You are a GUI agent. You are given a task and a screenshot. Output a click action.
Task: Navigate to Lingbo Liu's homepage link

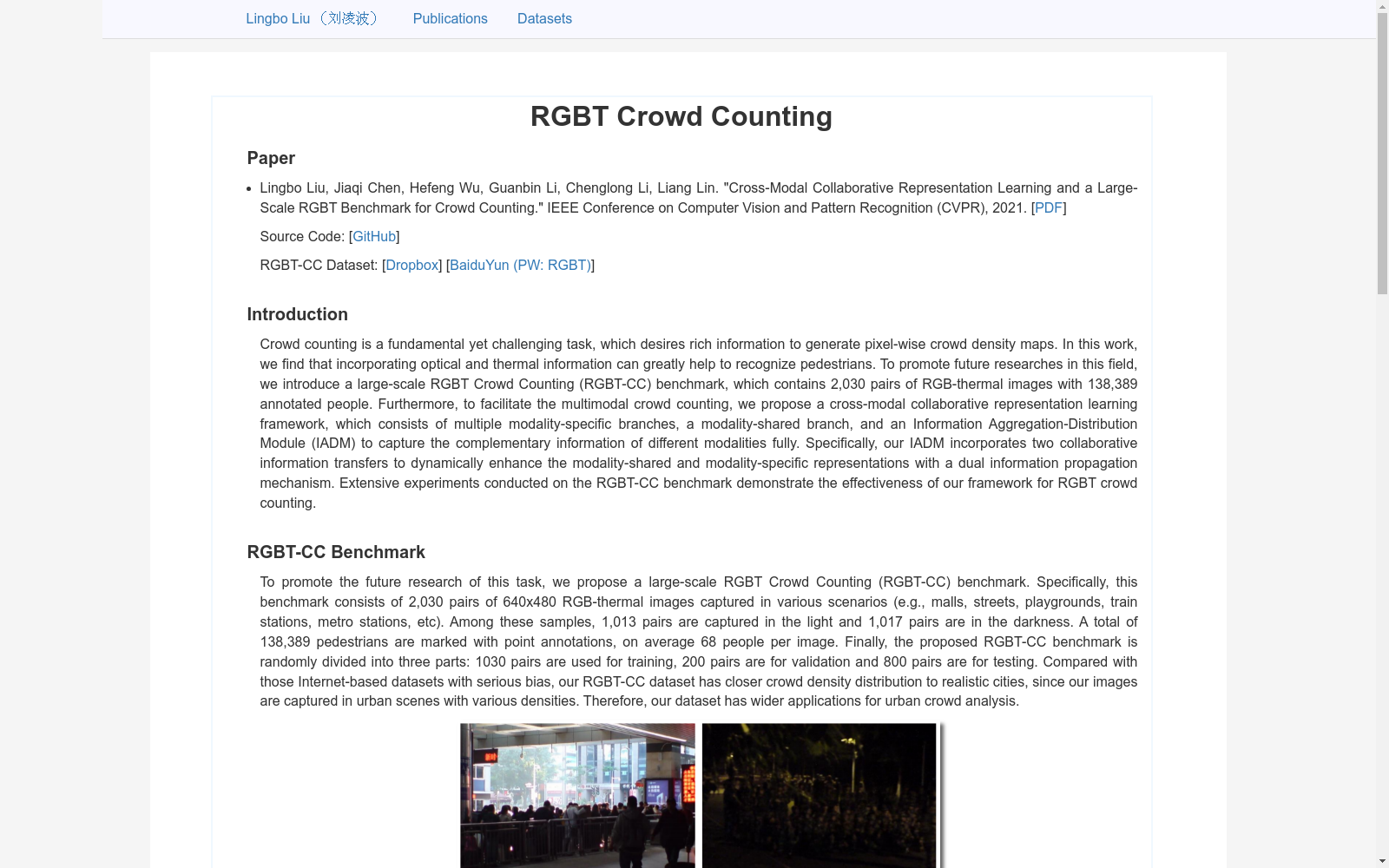click(x=312, y=18)
